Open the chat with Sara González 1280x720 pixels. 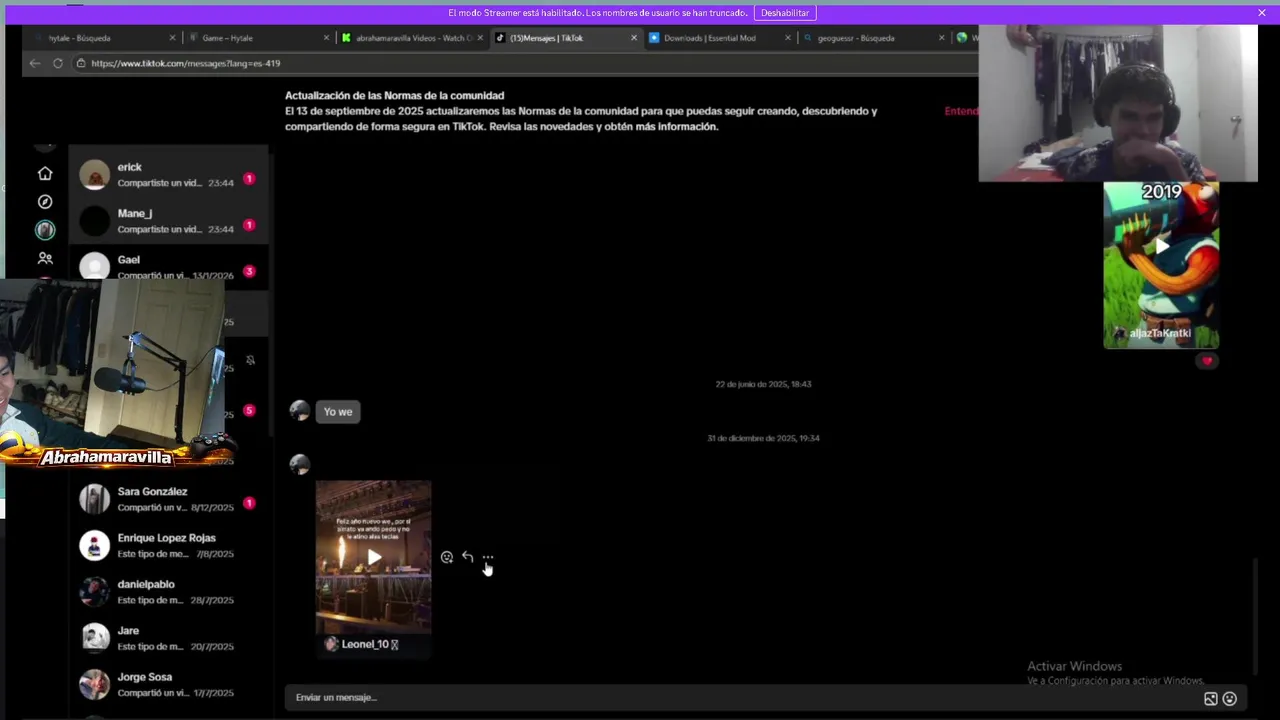(x=168, y=499)
